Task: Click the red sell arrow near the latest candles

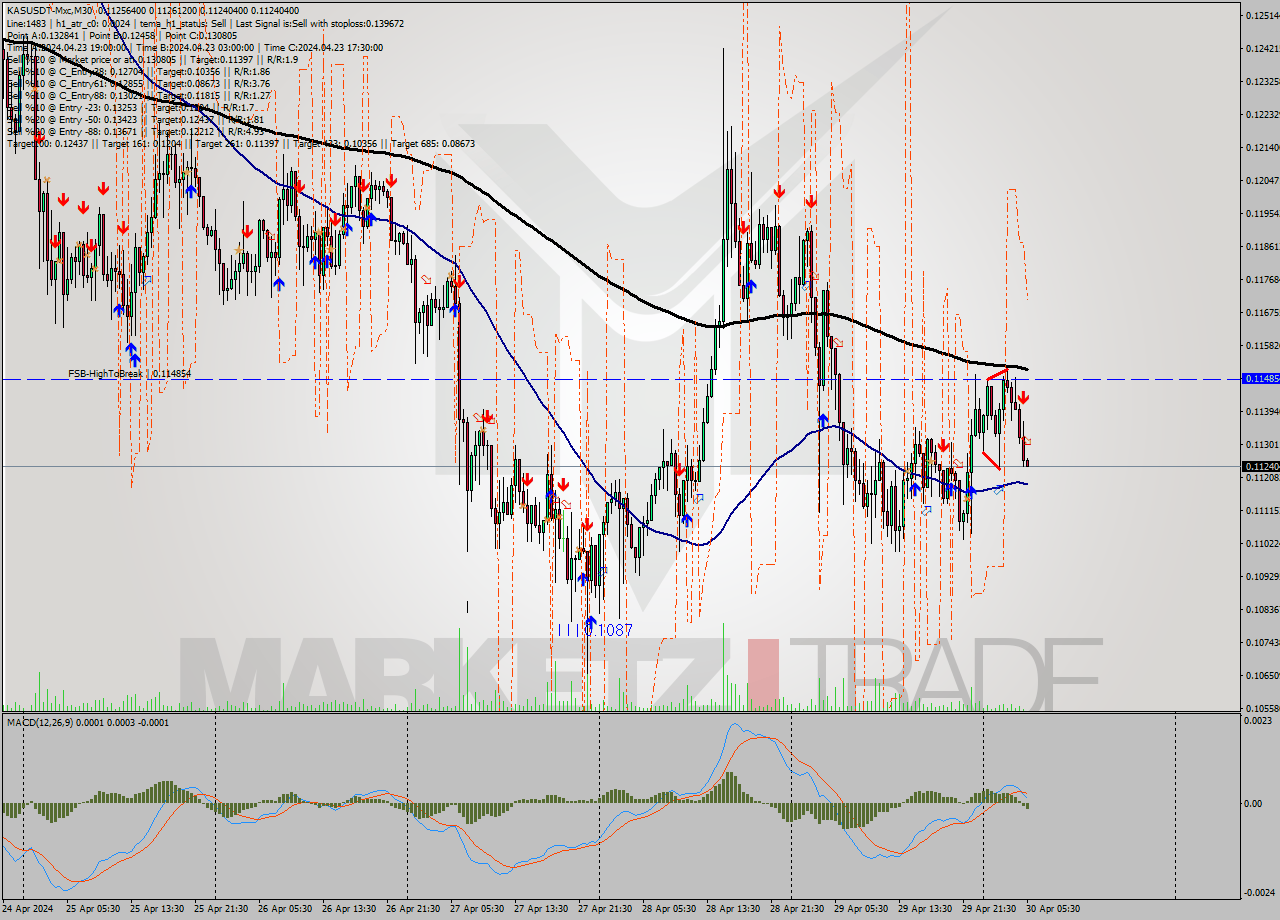Action: (x=1023, y=398)
